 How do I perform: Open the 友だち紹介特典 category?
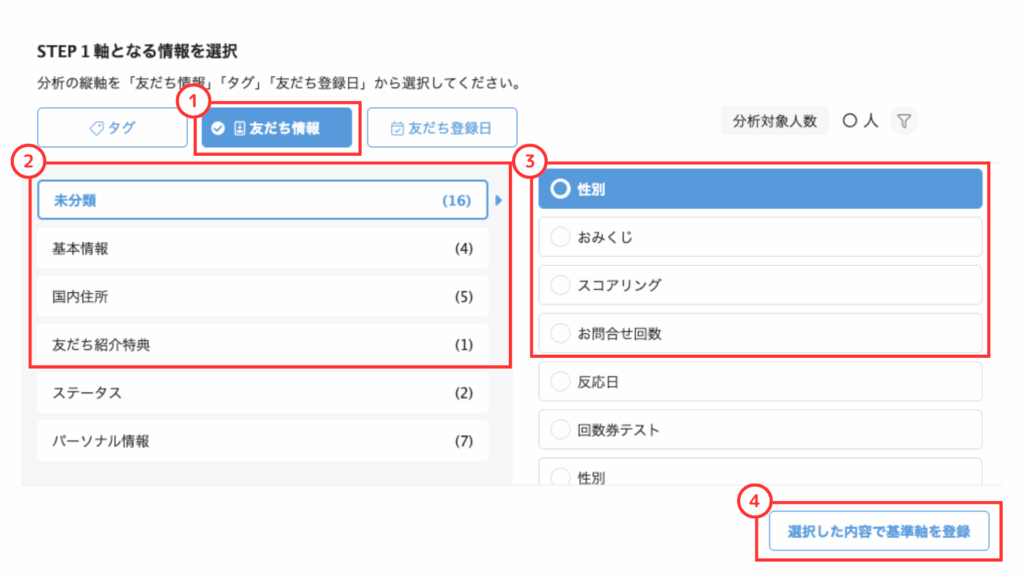(262, 344)
